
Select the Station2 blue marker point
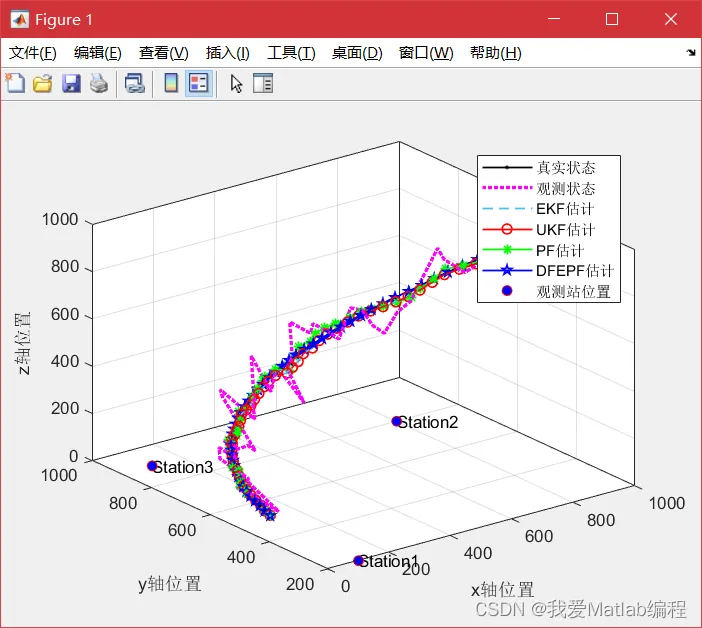click(396, 421)
